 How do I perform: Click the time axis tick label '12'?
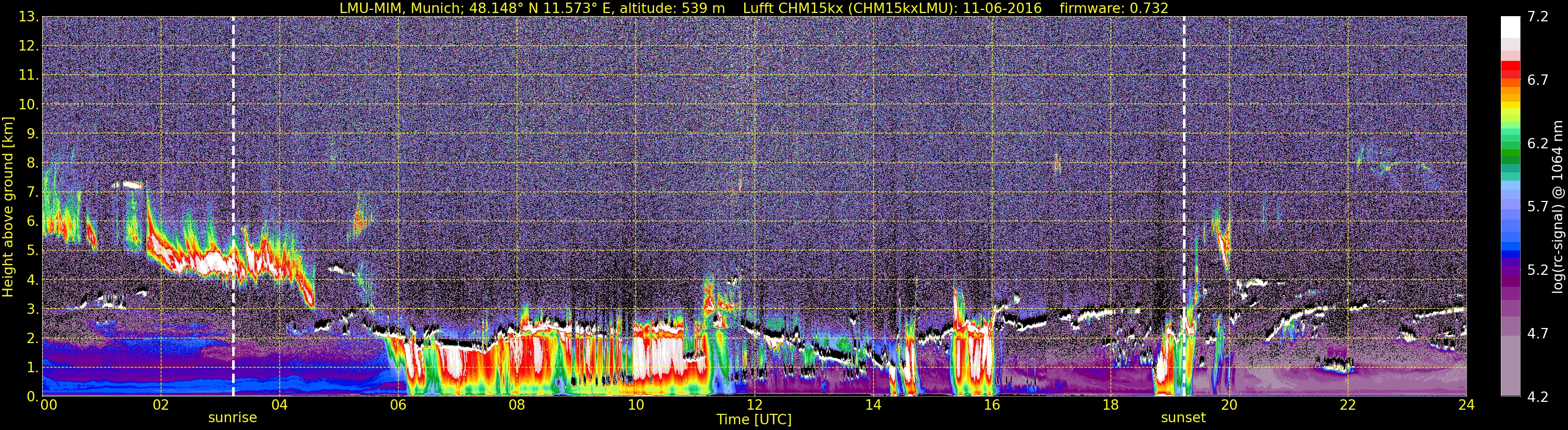pyautogui.click(x=754, y=405)
